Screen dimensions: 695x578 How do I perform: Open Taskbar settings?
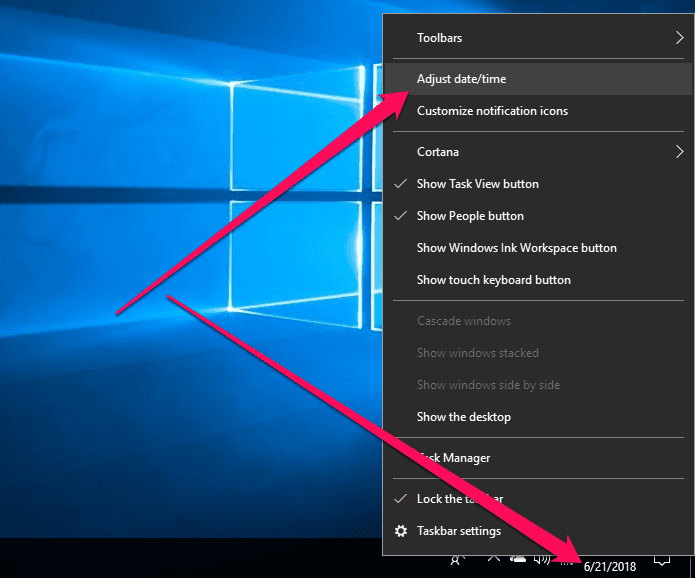point(538,531)
